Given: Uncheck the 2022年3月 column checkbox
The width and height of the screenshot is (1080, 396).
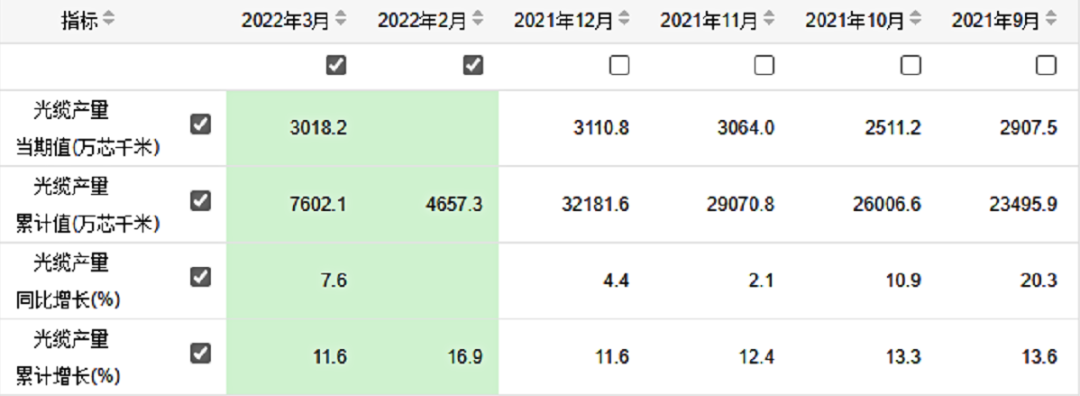Looking at the screenshot, I should [x=336, y=65].
